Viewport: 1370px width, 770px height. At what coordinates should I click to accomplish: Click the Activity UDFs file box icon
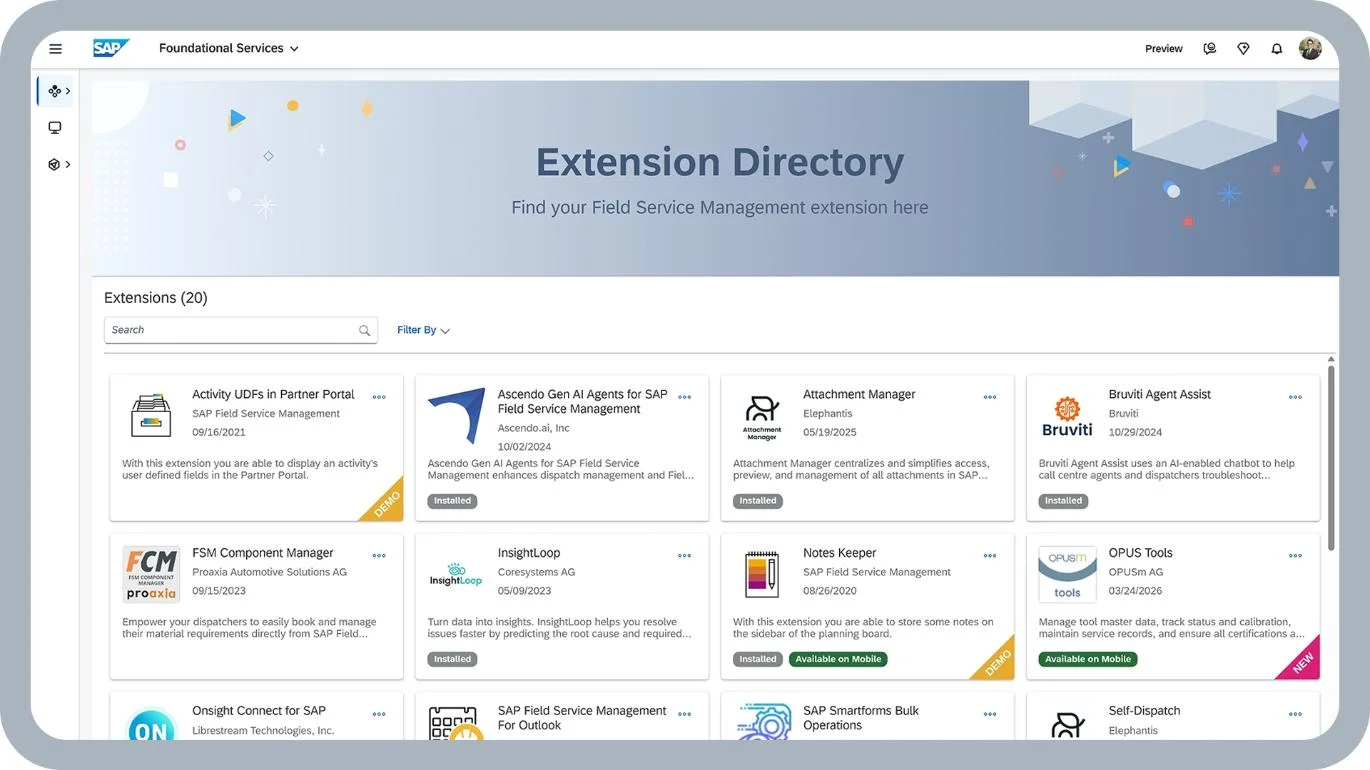[151, 416]
